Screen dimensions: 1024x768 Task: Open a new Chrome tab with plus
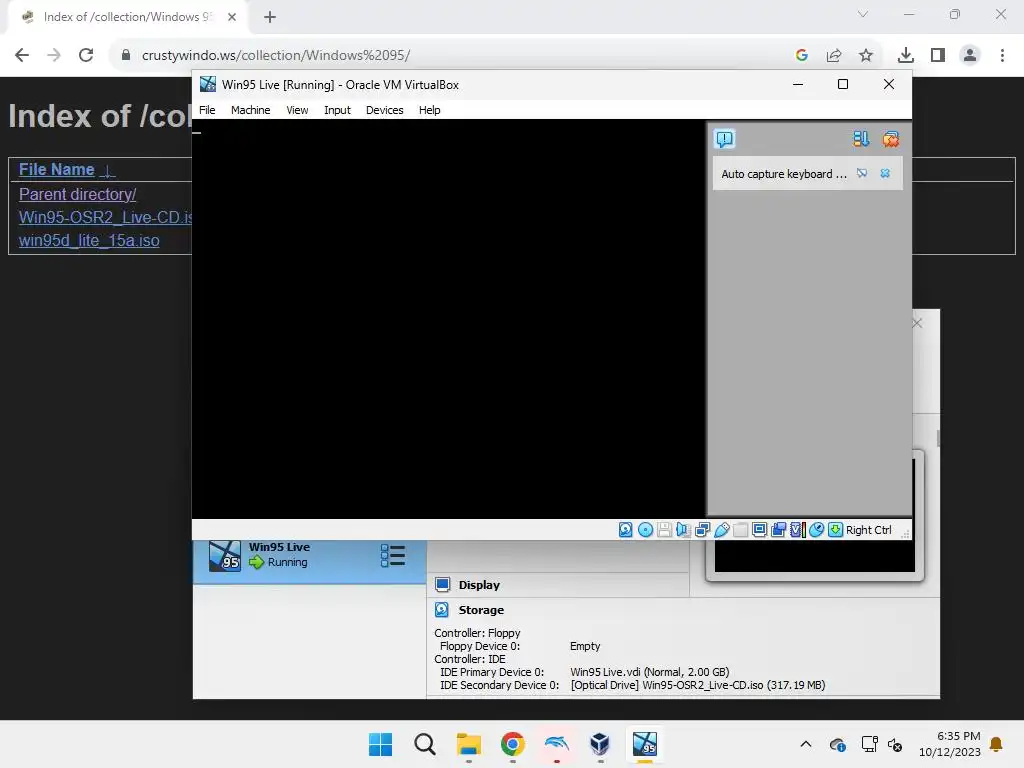click(x=270, y=17)
